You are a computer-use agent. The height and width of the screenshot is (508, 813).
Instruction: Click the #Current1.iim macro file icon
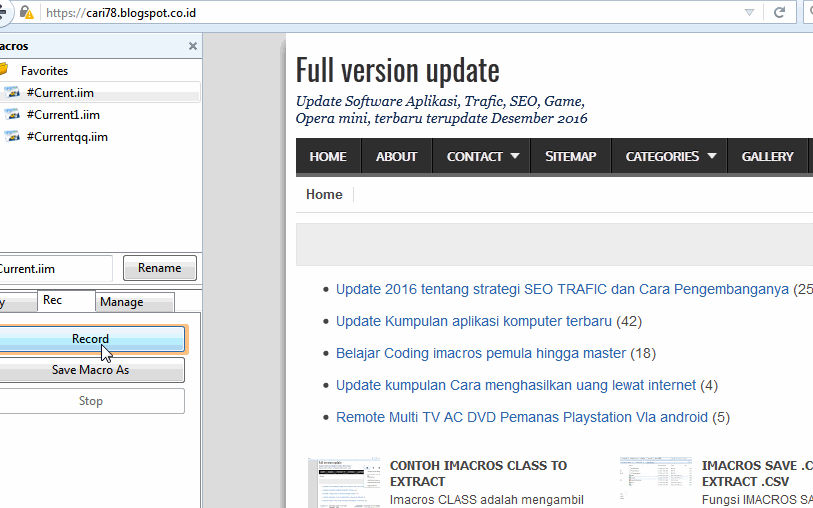point(11,115)
